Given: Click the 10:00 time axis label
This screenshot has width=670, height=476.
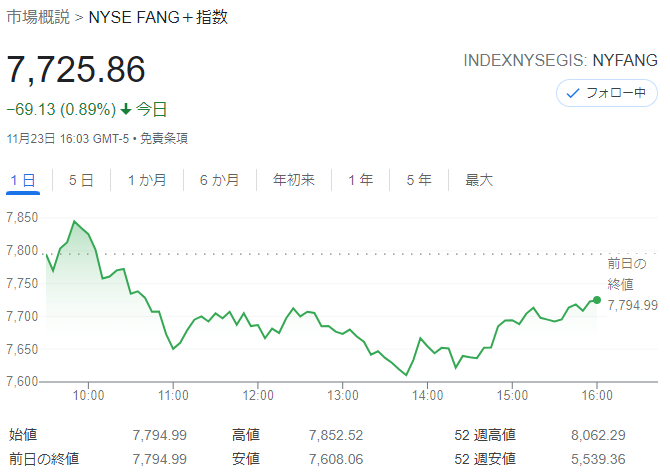Looking at the screenshot, I should 88,395.
